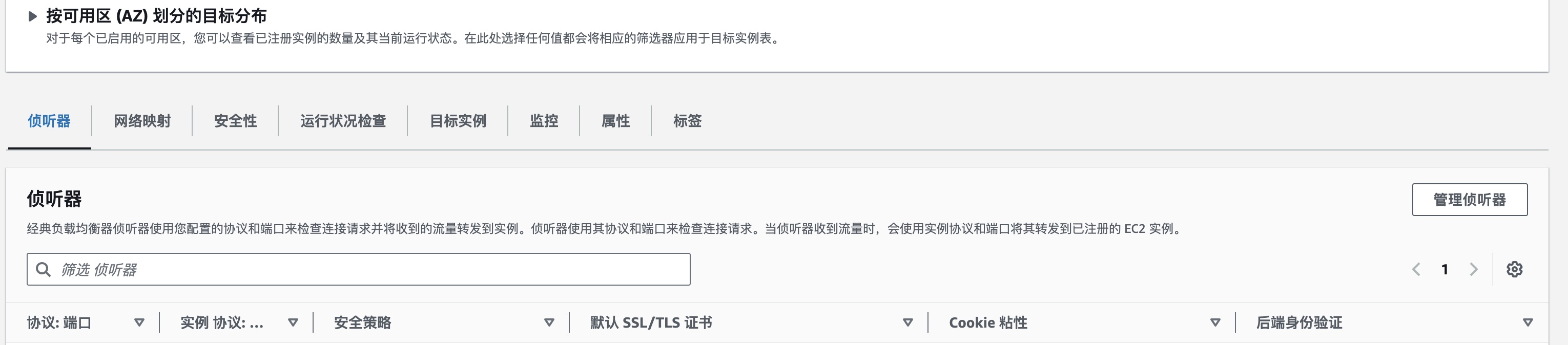The width and height of the screenshot is (1568, 345).
Task: Go to next page of listeners
Action: click(x=1474, y=270)
